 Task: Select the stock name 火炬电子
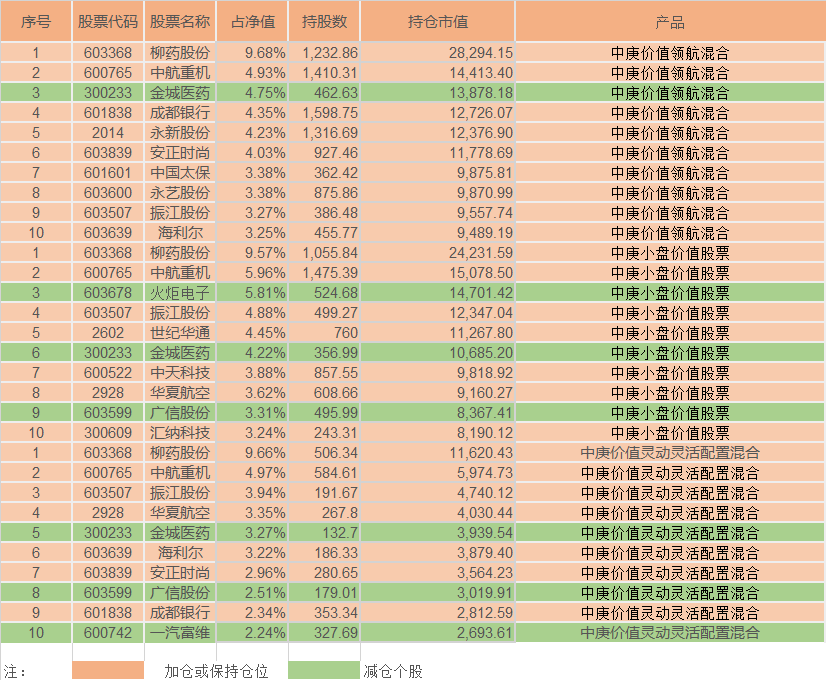click(180, 293)
